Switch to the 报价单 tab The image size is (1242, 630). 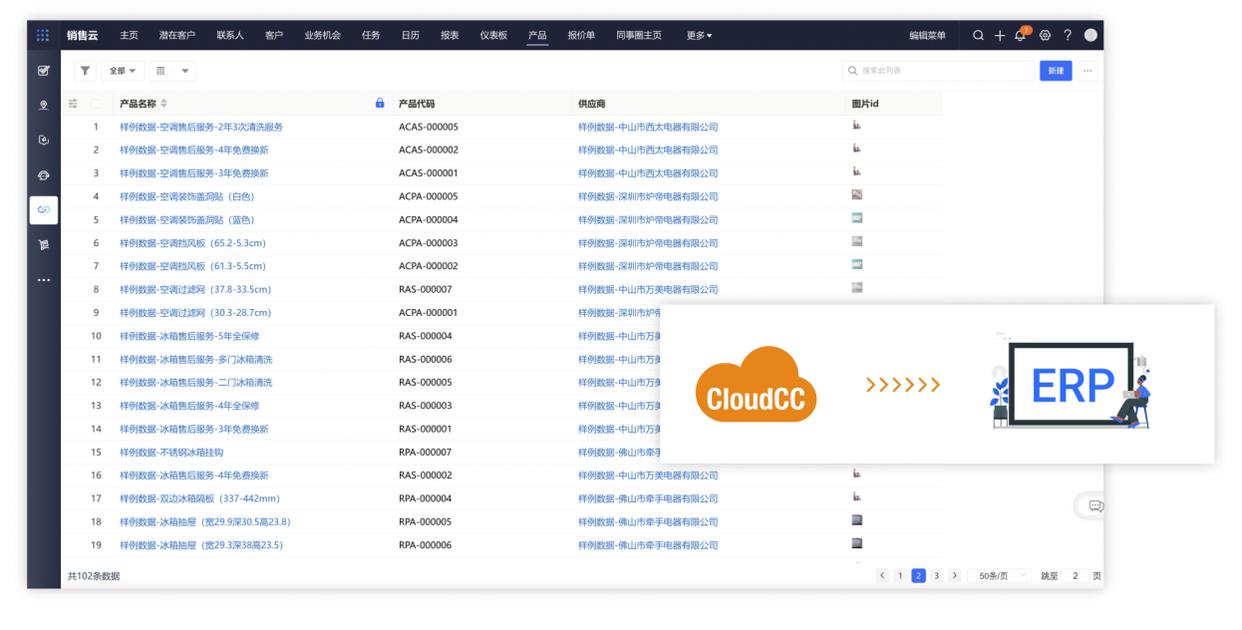581,35
